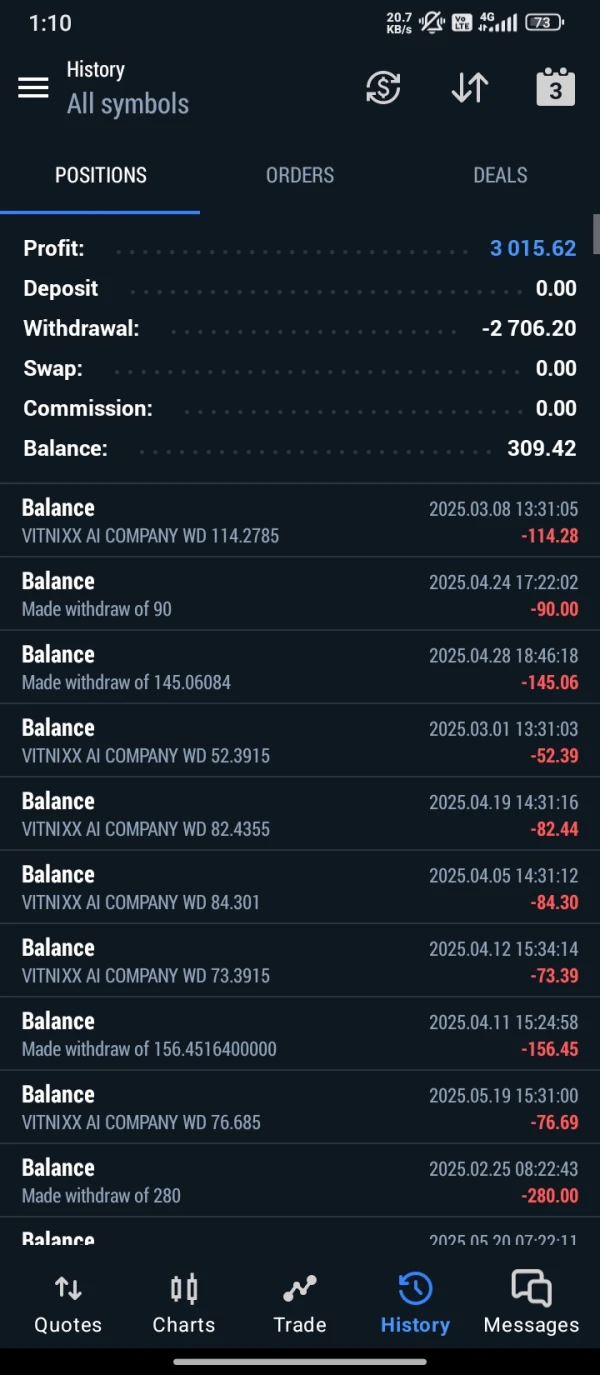Select the POSITIONS tab
600x1375 pixels.
pos(100,175)
